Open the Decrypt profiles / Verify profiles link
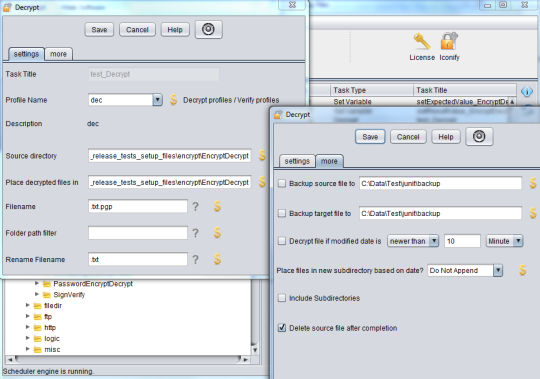The image size is (540, 379). pos(231,100)
